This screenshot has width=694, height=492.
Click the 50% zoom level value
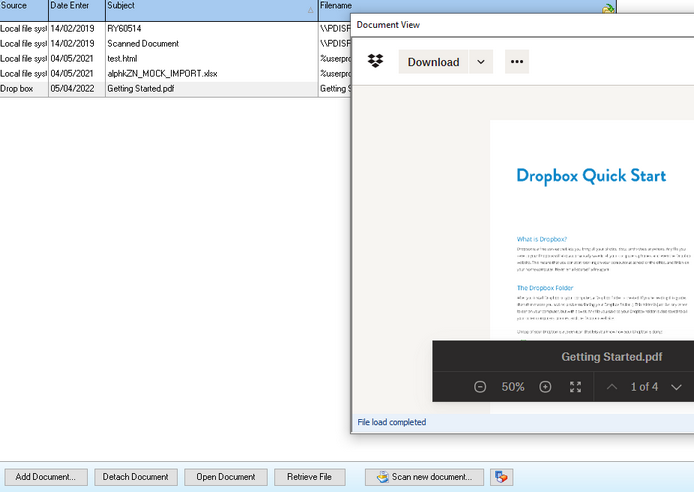tap(513, 387)
